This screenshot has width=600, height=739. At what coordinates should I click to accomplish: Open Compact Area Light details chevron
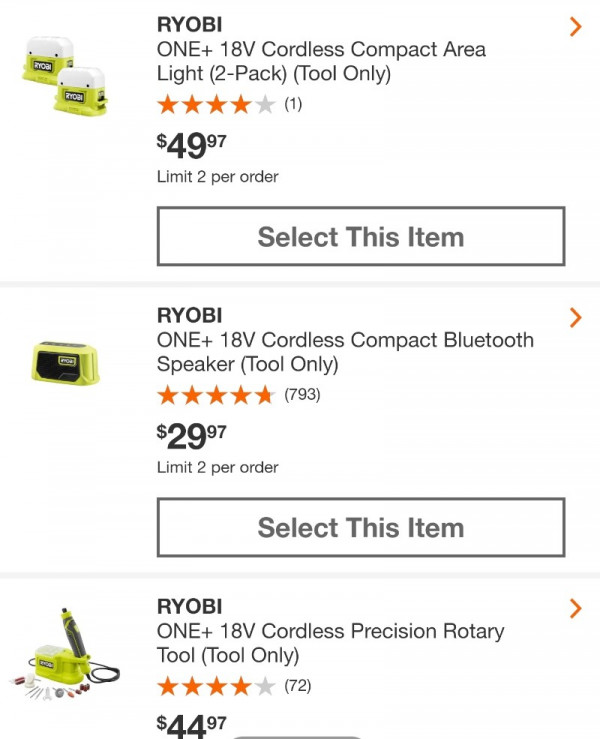575,27
